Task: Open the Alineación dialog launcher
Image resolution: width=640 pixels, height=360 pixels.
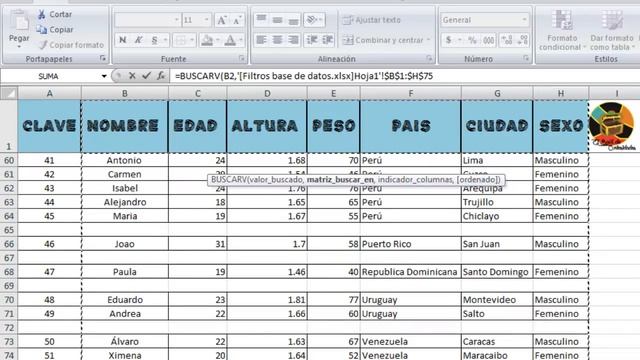Action: point(429,59)
